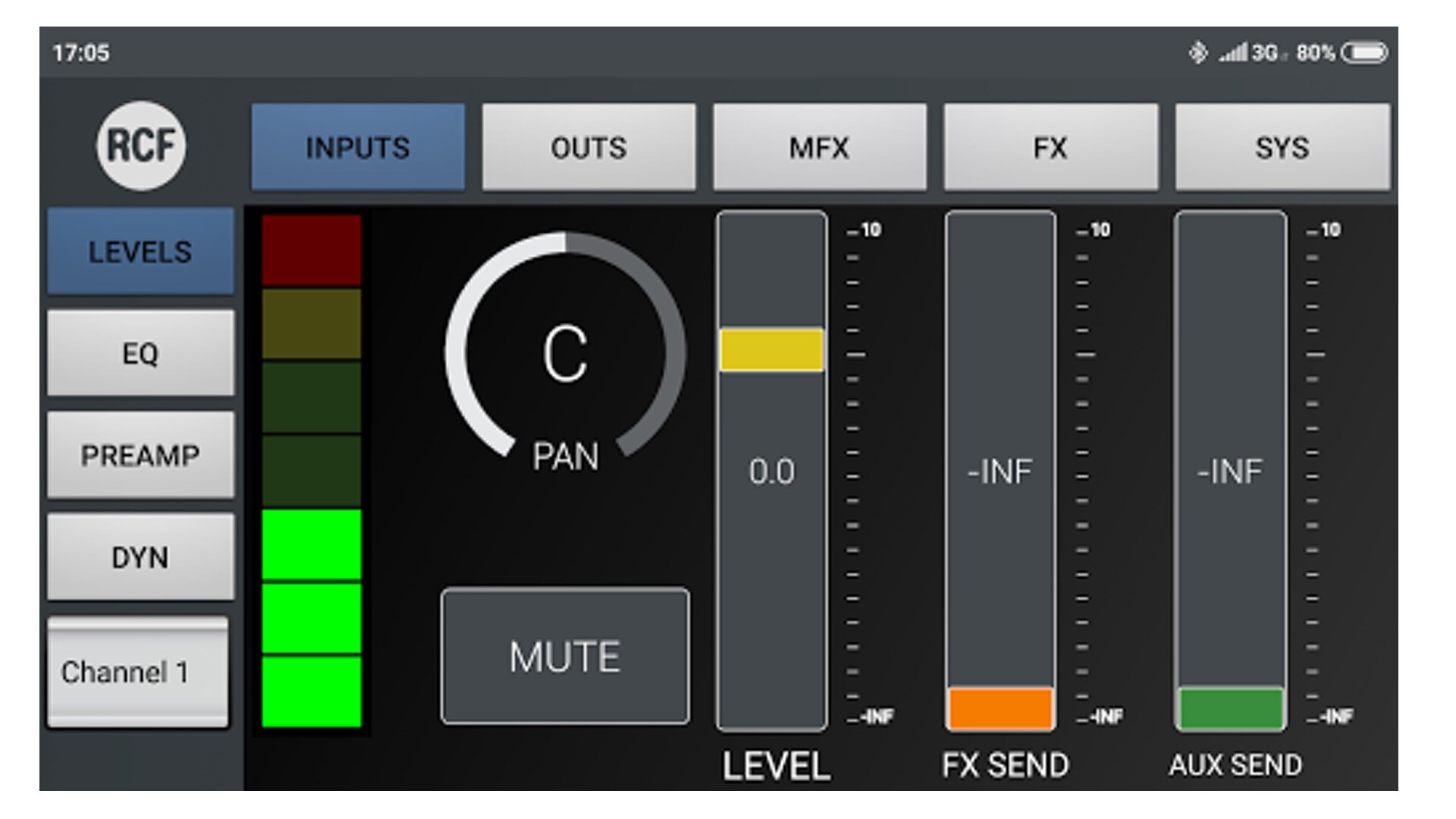
Task: Click the 0.0 level value
Action: click(771, 472)
